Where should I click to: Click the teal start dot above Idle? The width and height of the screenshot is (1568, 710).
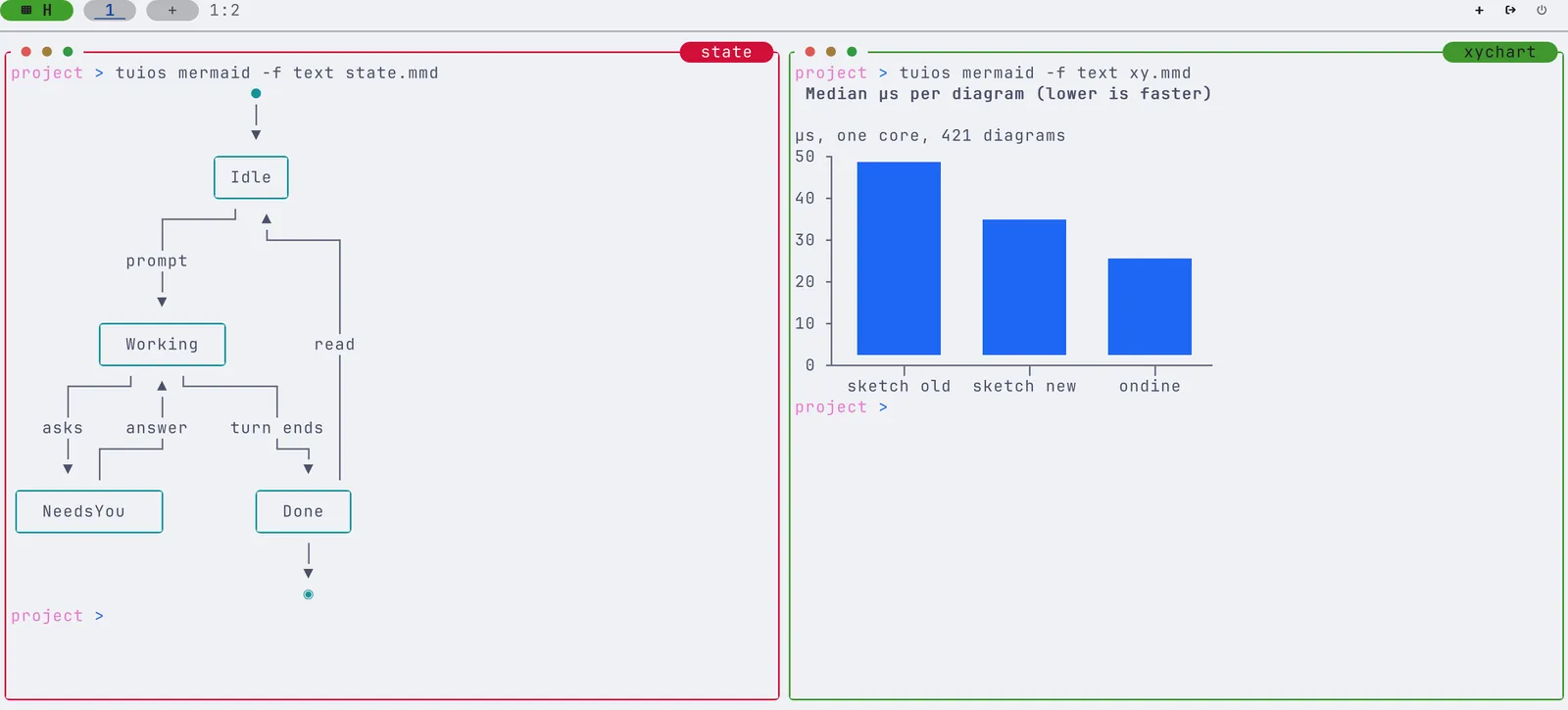[256, 94]
